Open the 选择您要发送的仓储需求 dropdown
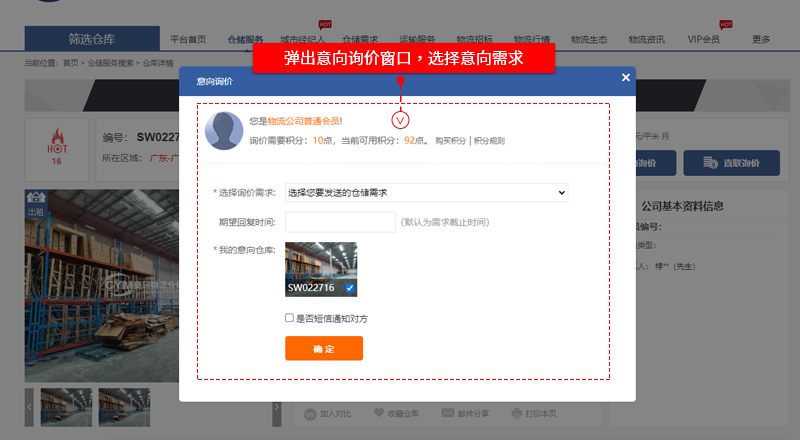This screenshot has height=440, width=800. tap(426, 192)
